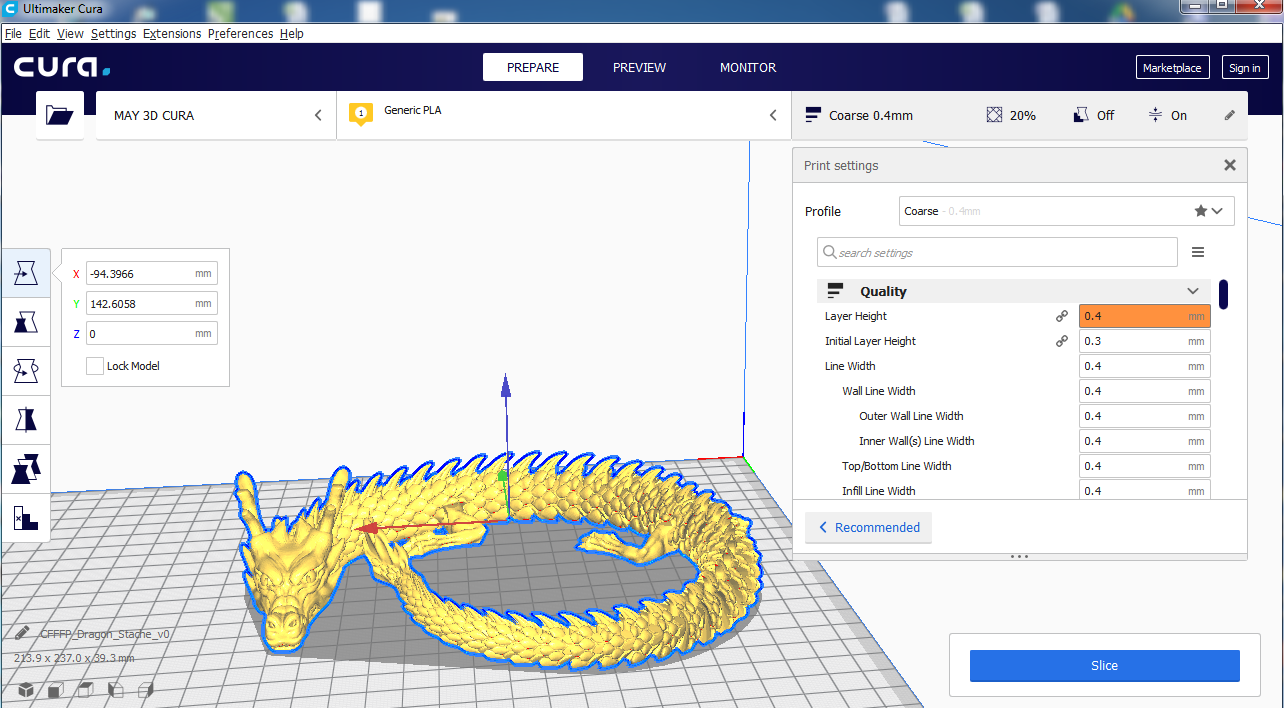The width and height of the screenshot is (1284, 708).
Task: Click the Infill Line Width field
Action: coord(1144,490)
